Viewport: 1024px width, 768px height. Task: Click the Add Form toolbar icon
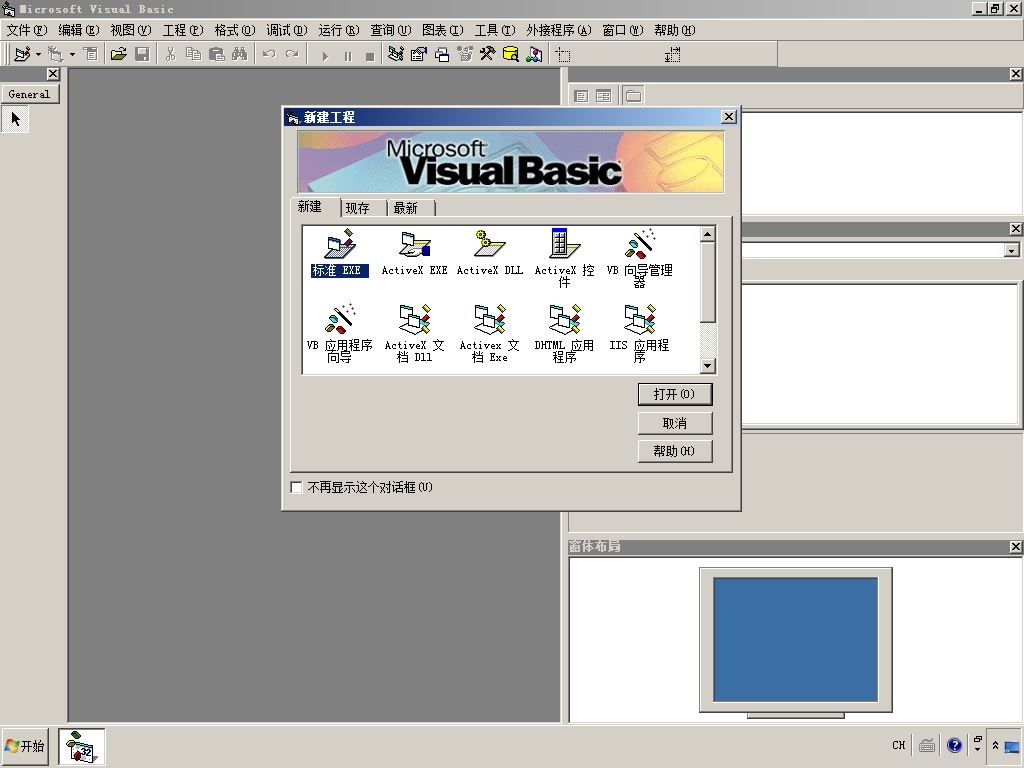point(56,54)
